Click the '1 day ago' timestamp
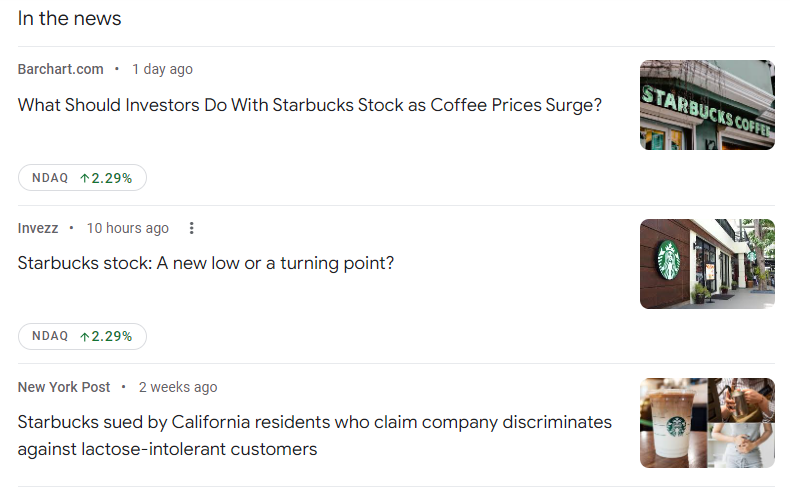Screen dimensions: 790x490 pyautogui.click(x=162, y=69)
